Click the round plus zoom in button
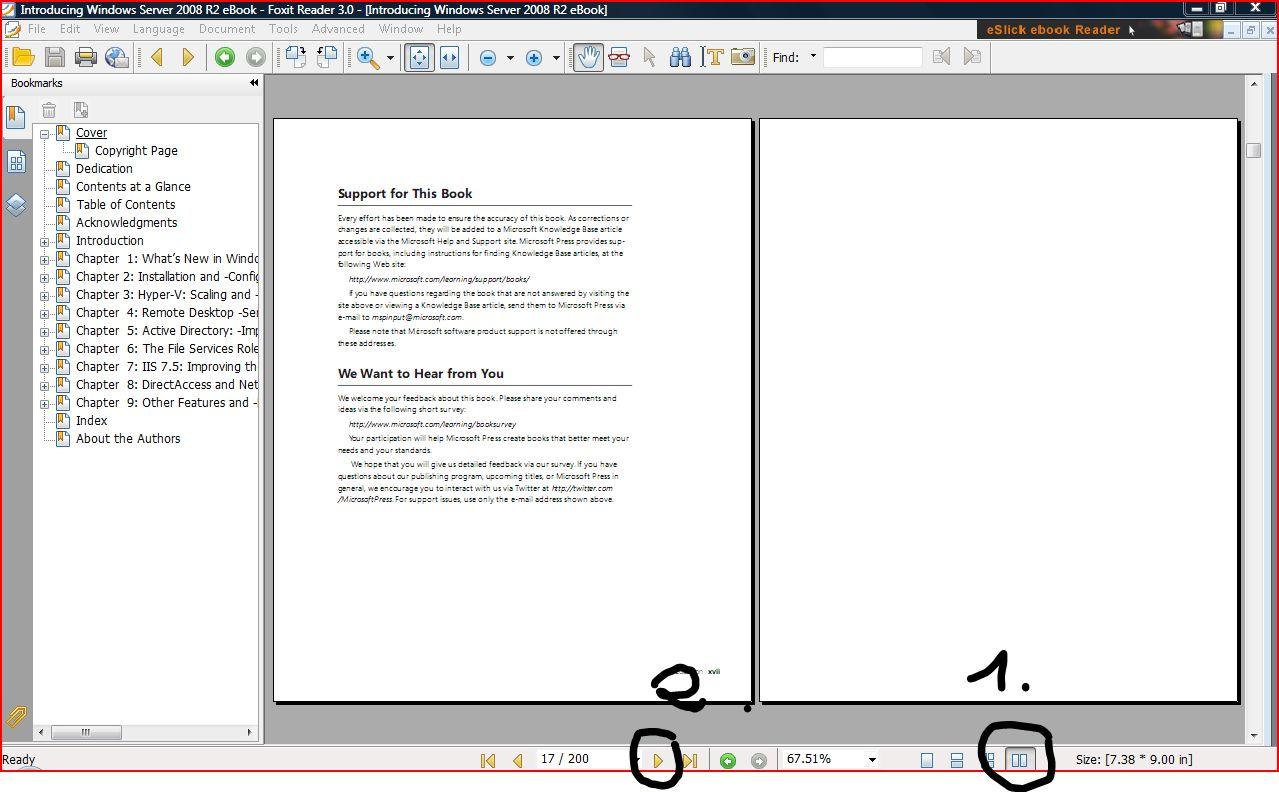 coord(534,58)
